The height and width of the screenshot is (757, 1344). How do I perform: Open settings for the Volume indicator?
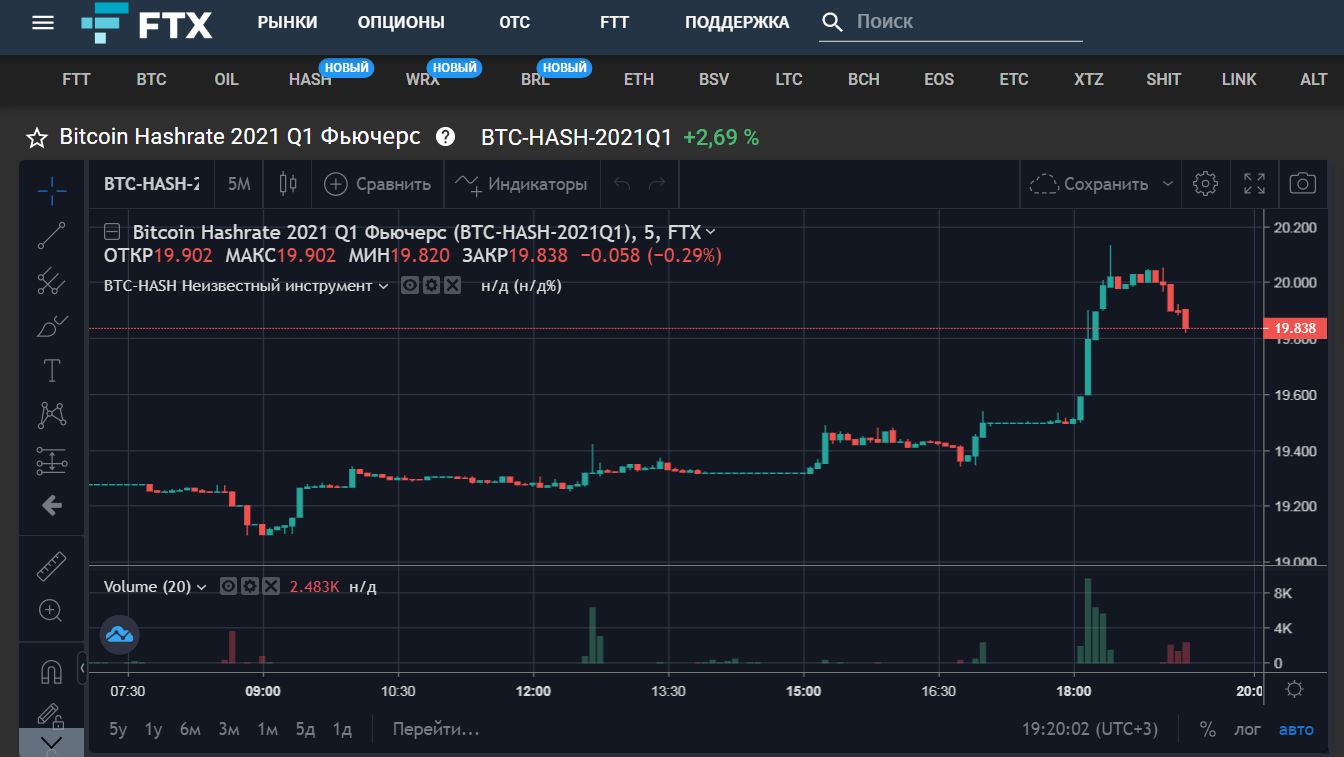pos(250,586)
